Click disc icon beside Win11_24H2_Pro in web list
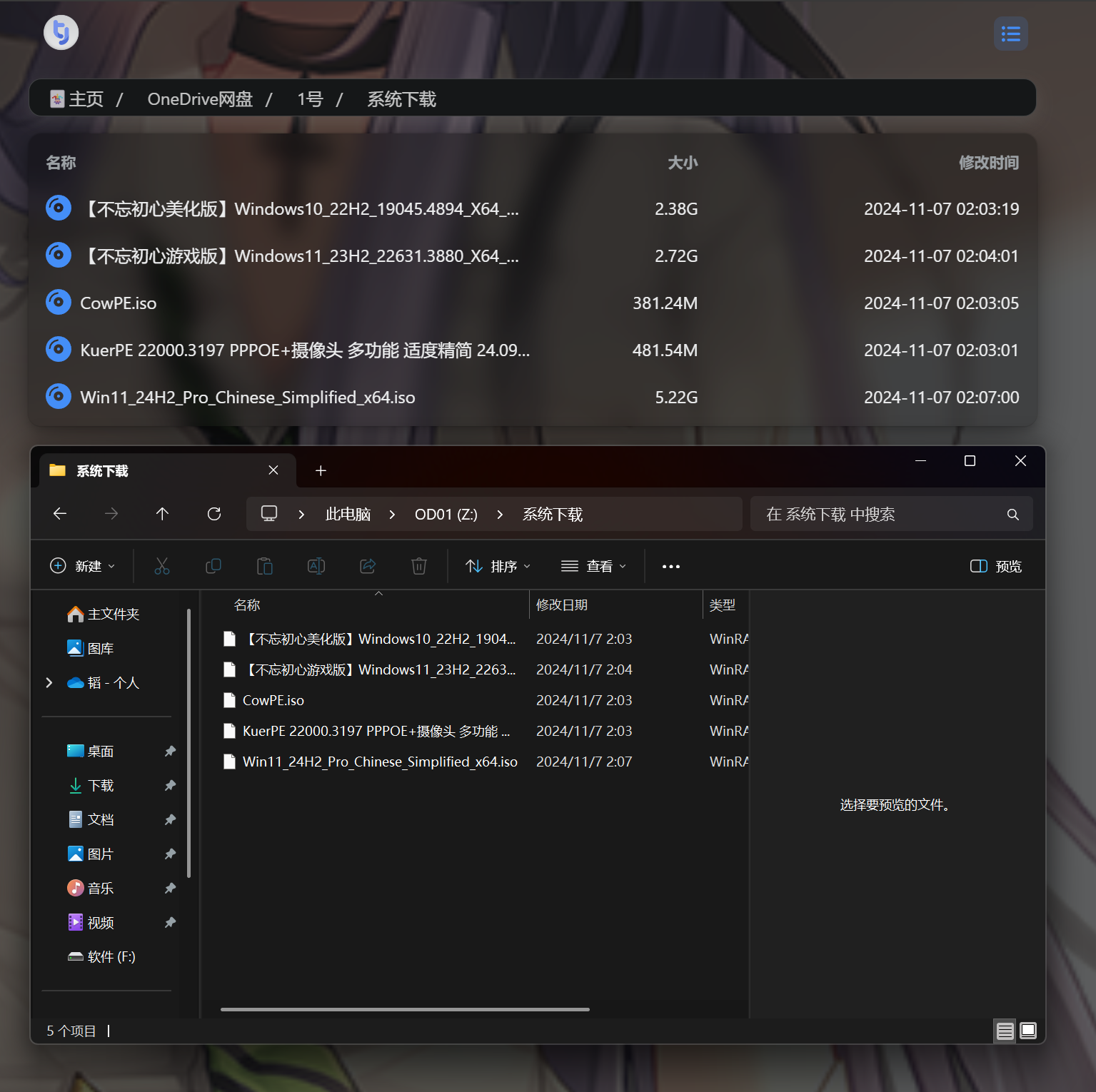 point(59,397)
